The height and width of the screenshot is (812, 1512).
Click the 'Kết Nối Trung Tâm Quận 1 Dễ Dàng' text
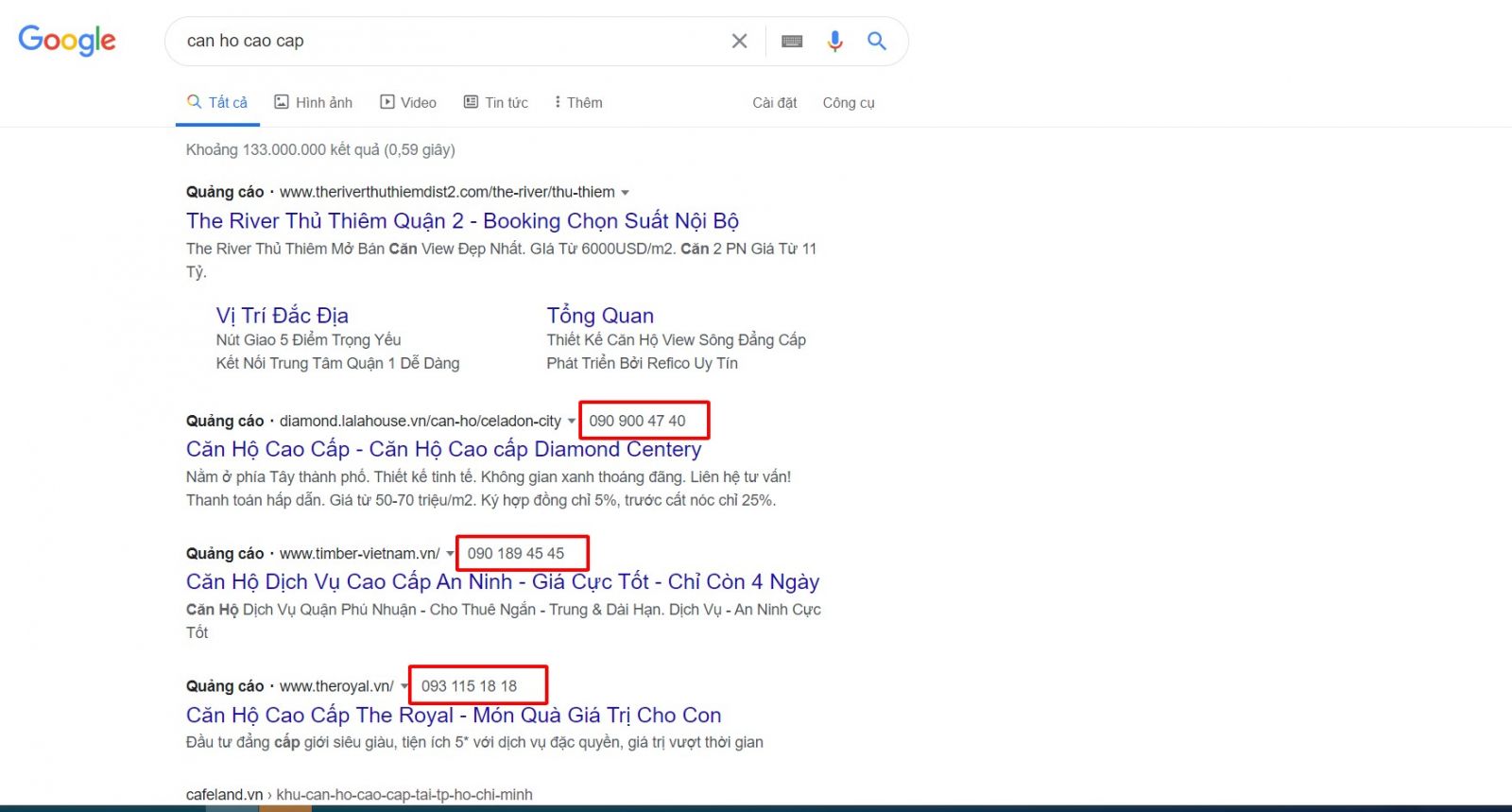tap(337, 363)
